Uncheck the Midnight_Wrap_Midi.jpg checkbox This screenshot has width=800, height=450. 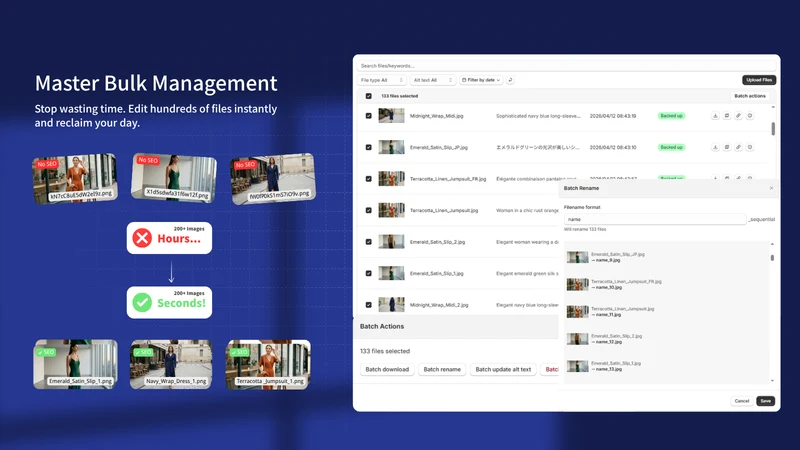point(368,116)
